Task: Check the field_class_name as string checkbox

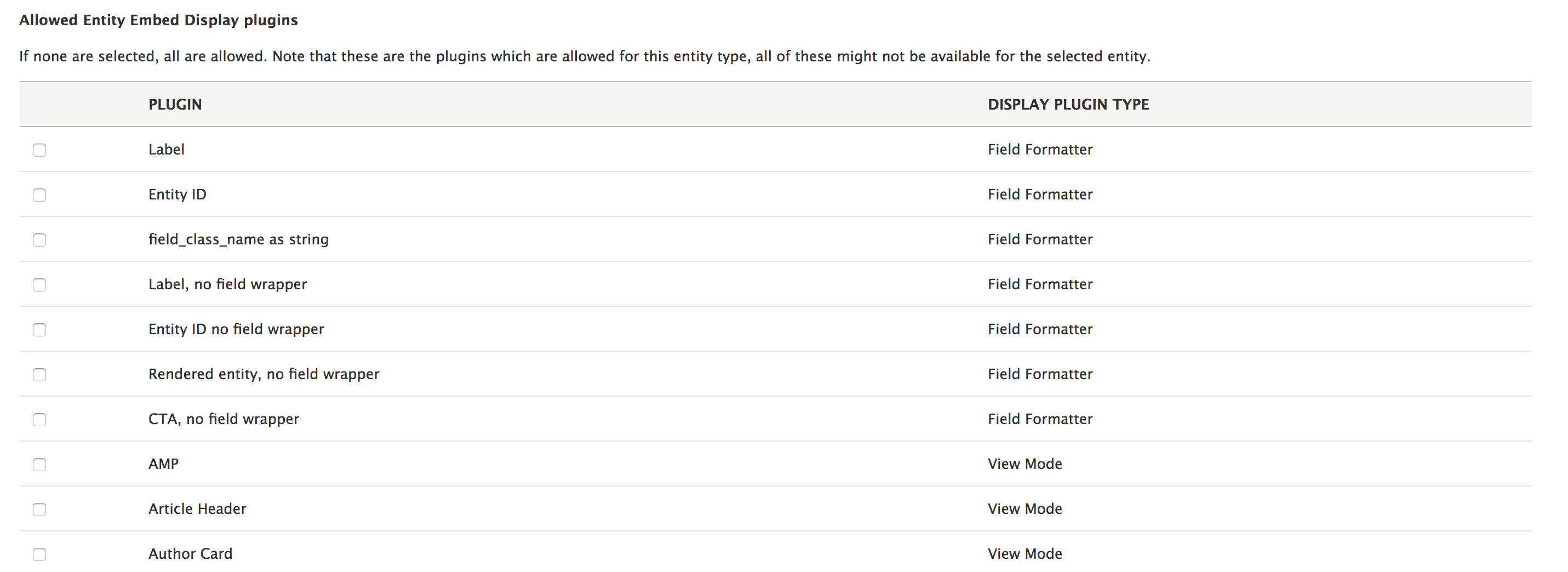Action: [39, 240]
